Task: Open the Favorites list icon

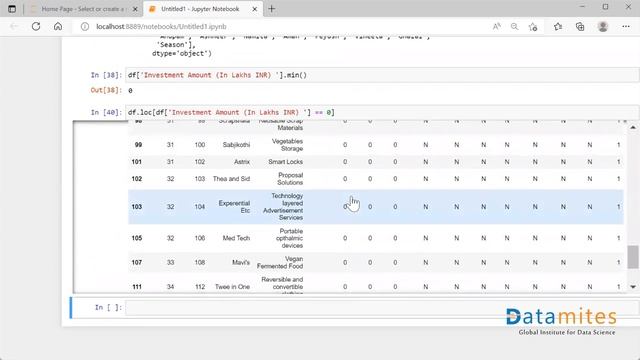Action: (x=558, y=27)
